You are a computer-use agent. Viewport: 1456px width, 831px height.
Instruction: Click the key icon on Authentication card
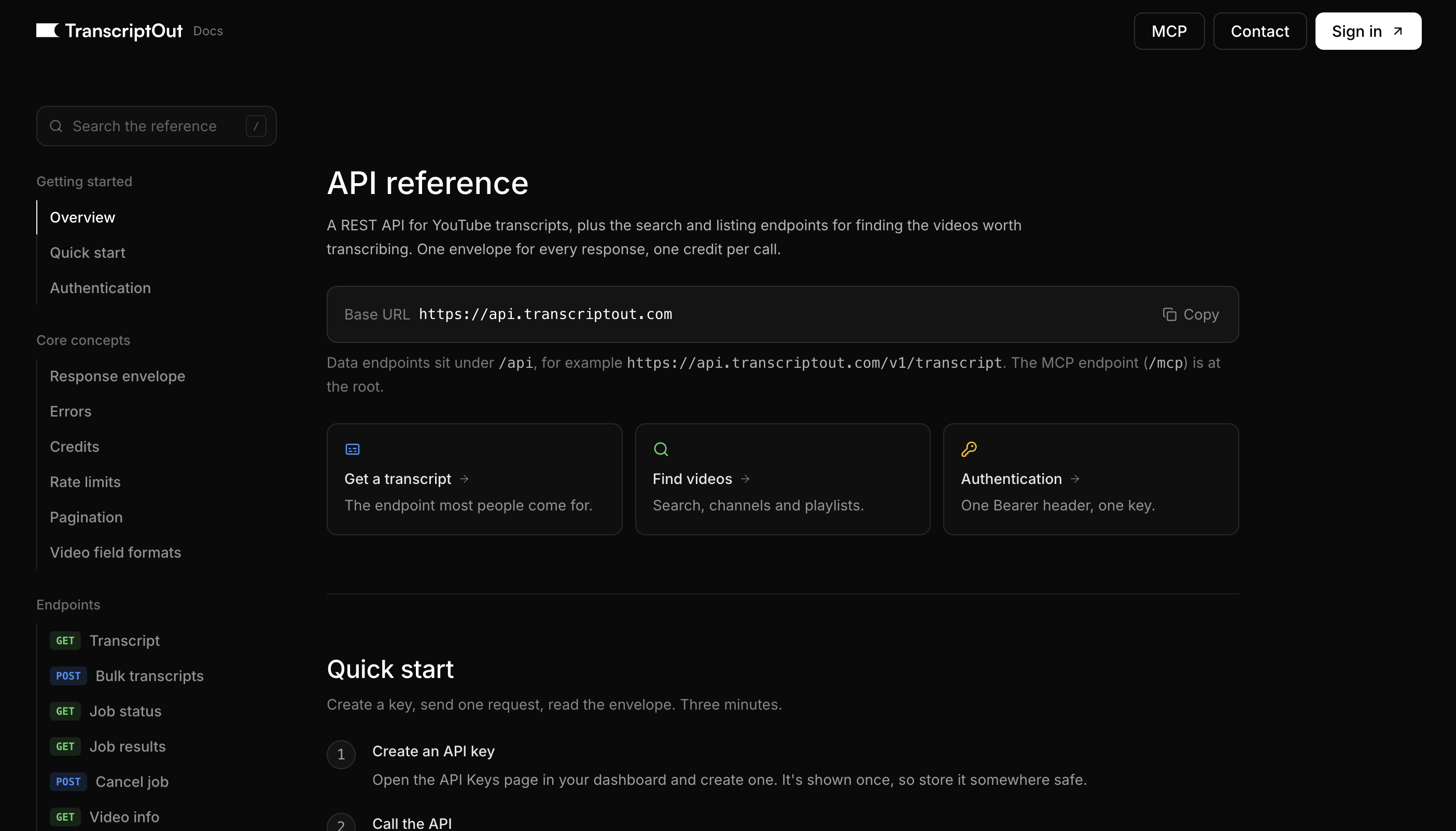coord(969,449)
